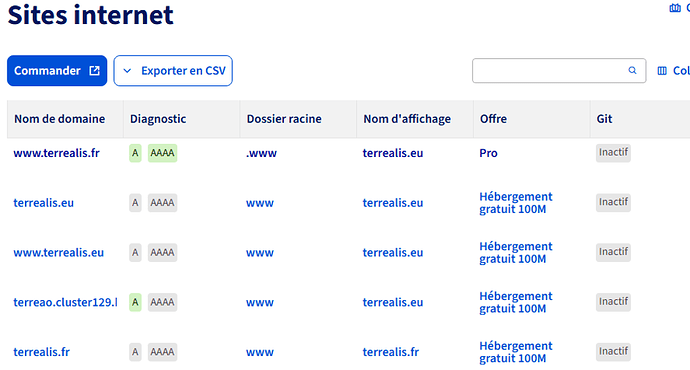
Task: Click the Inactif Git badge for www.terrealis.eu
Action: click(x=613, y=252)
